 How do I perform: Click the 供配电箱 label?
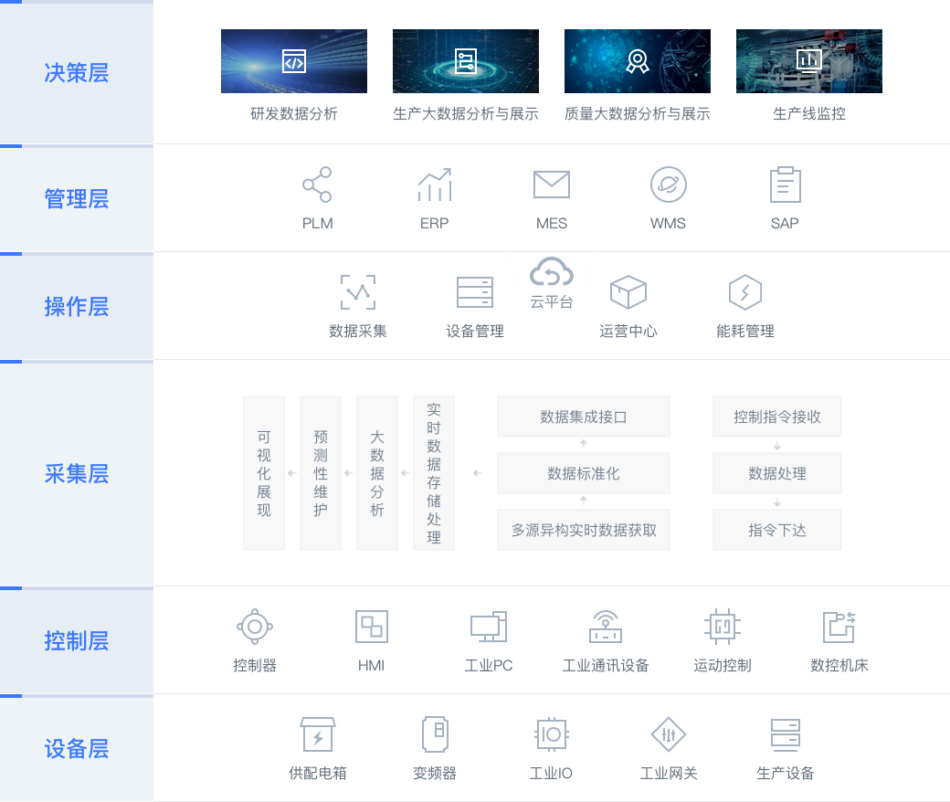(317, 774)
